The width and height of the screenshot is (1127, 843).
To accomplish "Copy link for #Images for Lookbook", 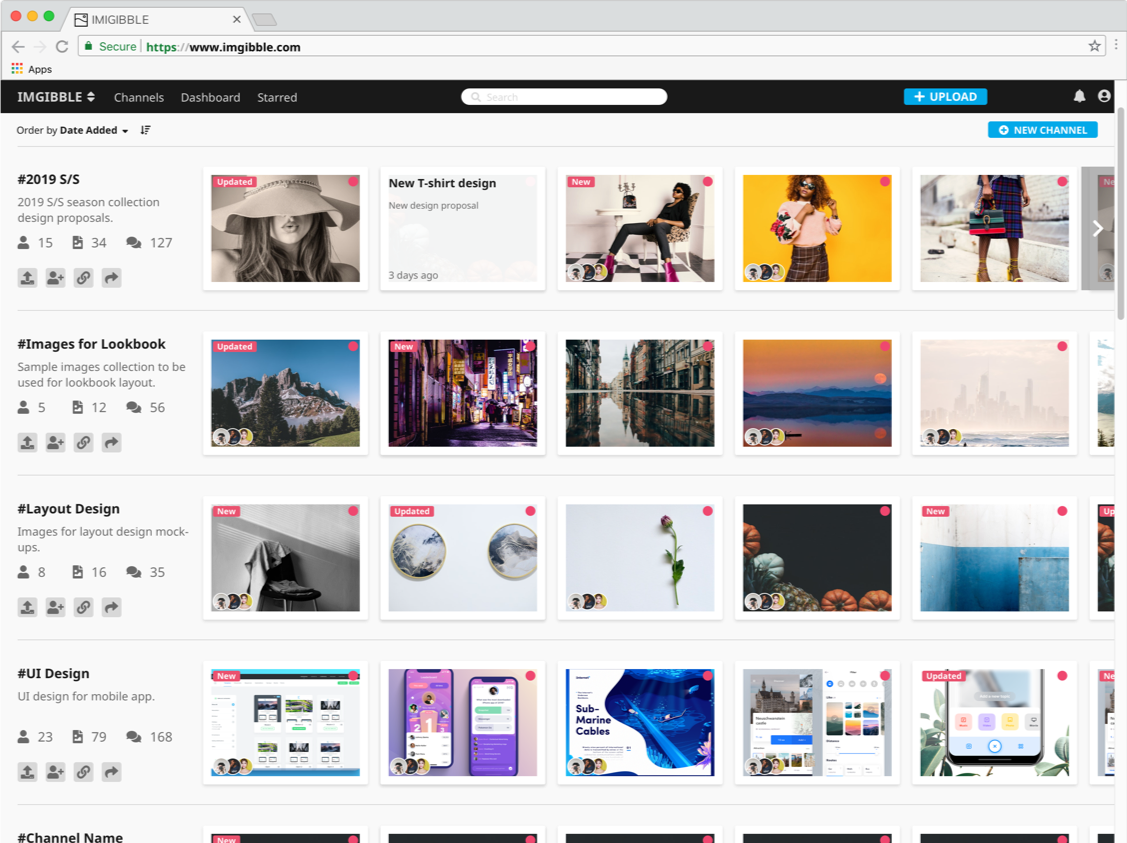I will pos(83,442).
